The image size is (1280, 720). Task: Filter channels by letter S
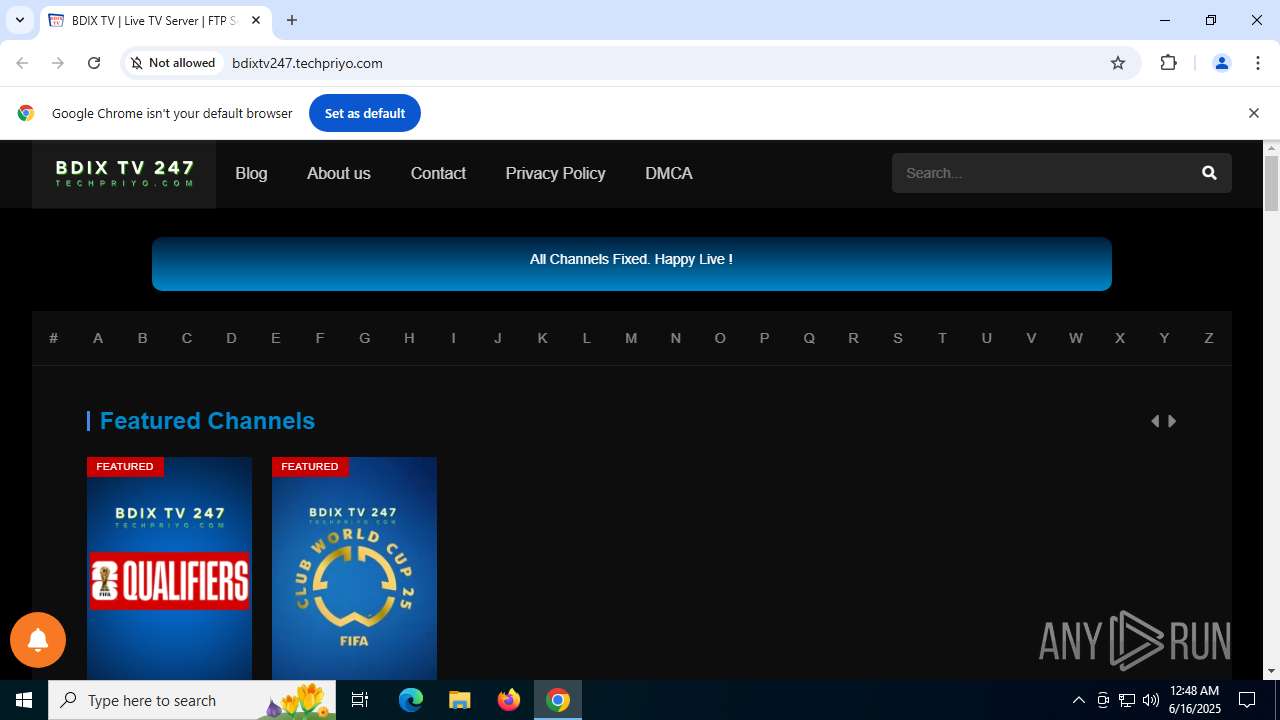(898, 338)
